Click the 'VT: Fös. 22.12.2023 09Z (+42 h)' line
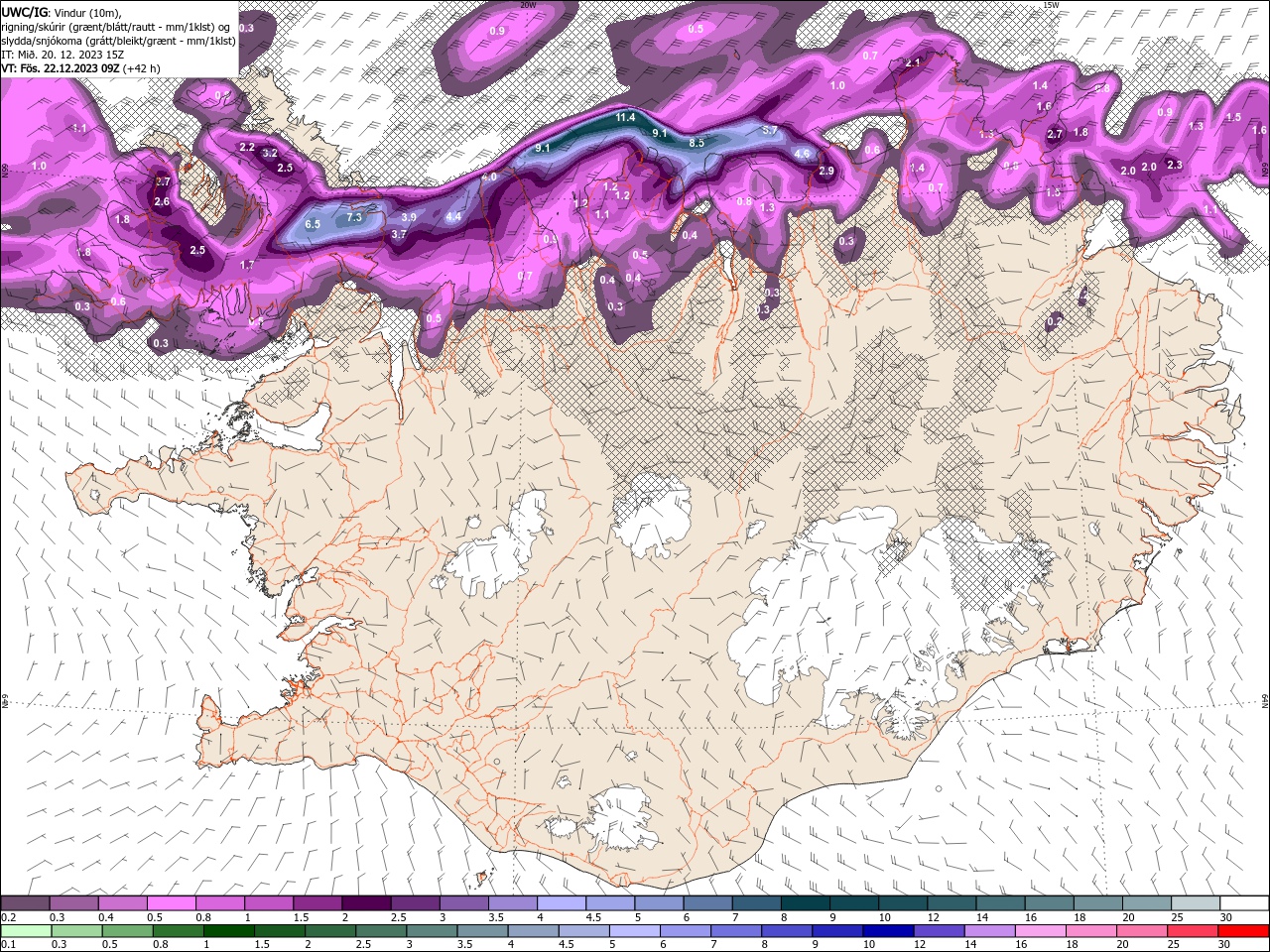Screen dimensions: 1270x952 click(x=80, y=68)
